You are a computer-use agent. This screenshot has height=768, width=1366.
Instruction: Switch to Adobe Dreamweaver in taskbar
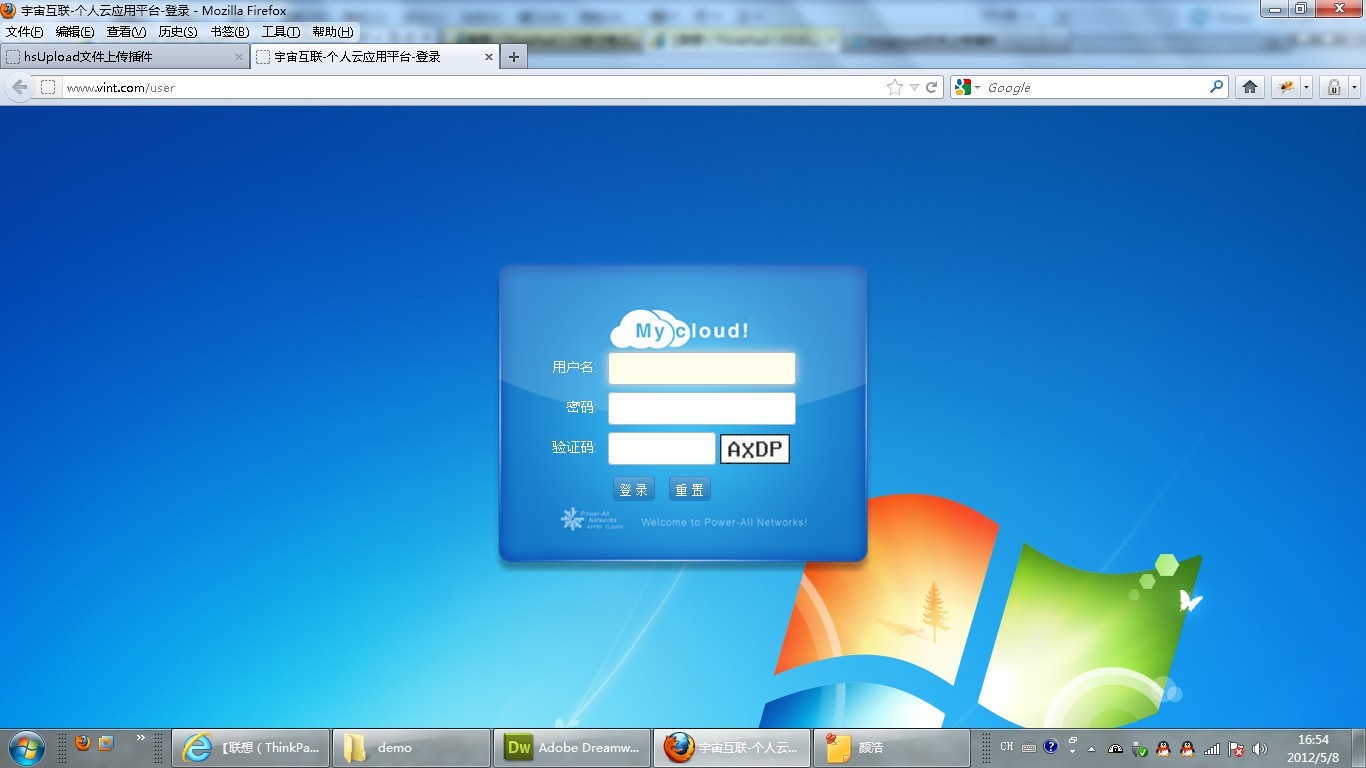click(572, 747)
